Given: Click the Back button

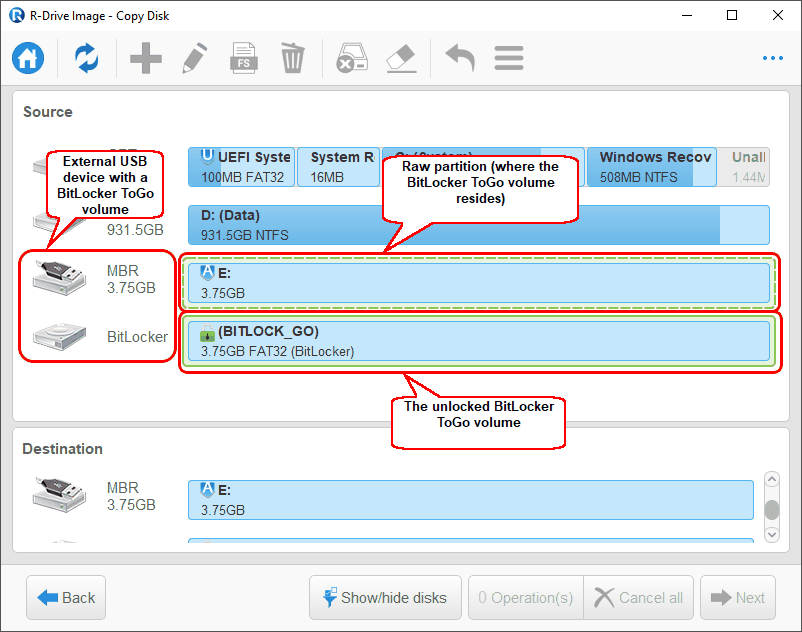Looking at the screenshot, I should [66, 597].
